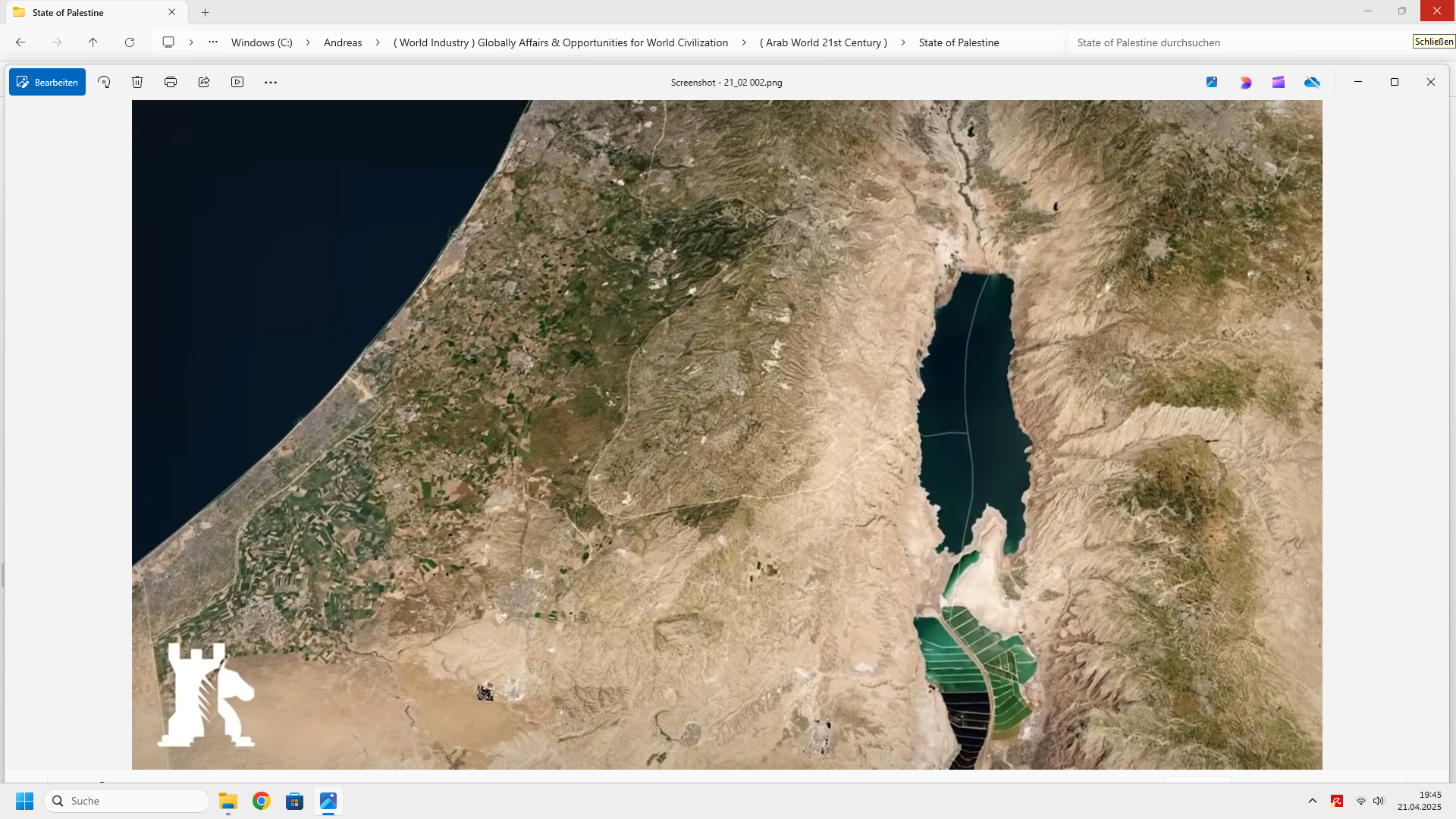Click the red antivirus tray icon
The image size is (1456, 819).
pyautogui.click(x=1337, y=801)
